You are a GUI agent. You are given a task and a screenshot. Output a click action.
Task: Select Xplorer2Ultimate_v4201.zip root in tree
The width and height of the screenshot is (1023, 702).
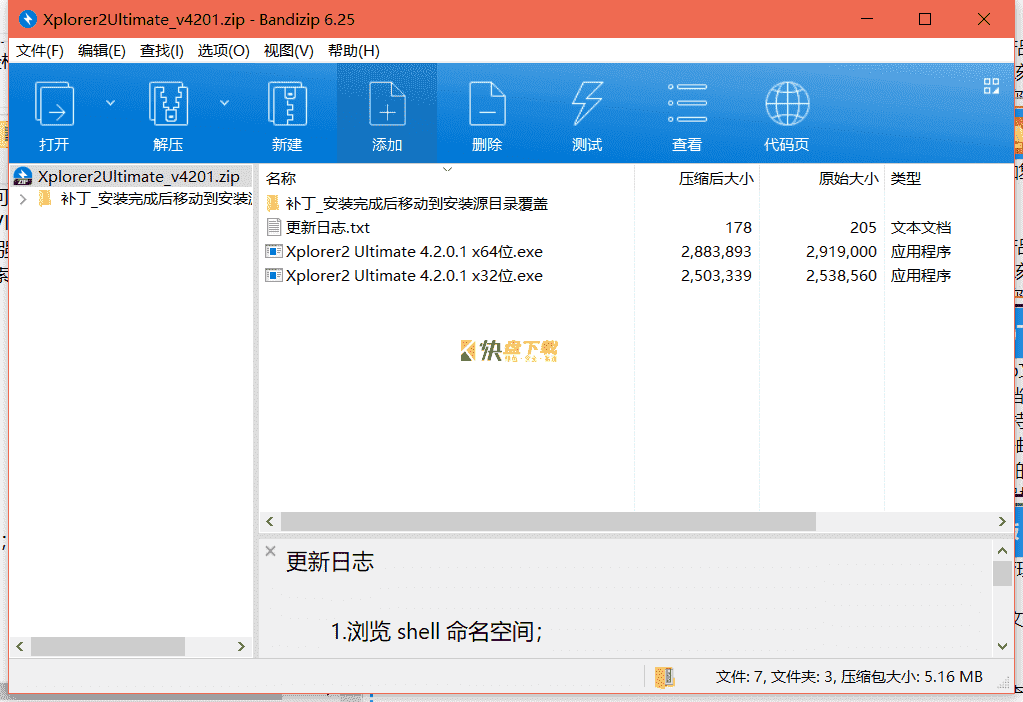click(x=138, y=176)
